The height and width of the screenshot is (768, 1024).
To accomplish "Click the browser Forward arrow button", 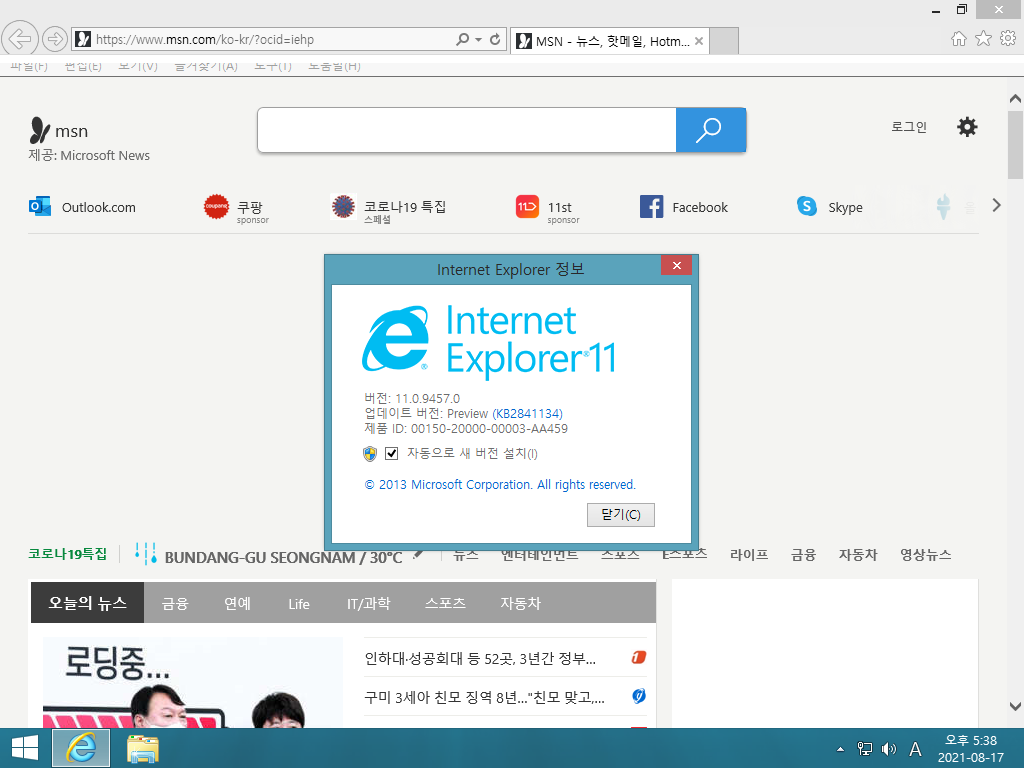I will point(55,39).
